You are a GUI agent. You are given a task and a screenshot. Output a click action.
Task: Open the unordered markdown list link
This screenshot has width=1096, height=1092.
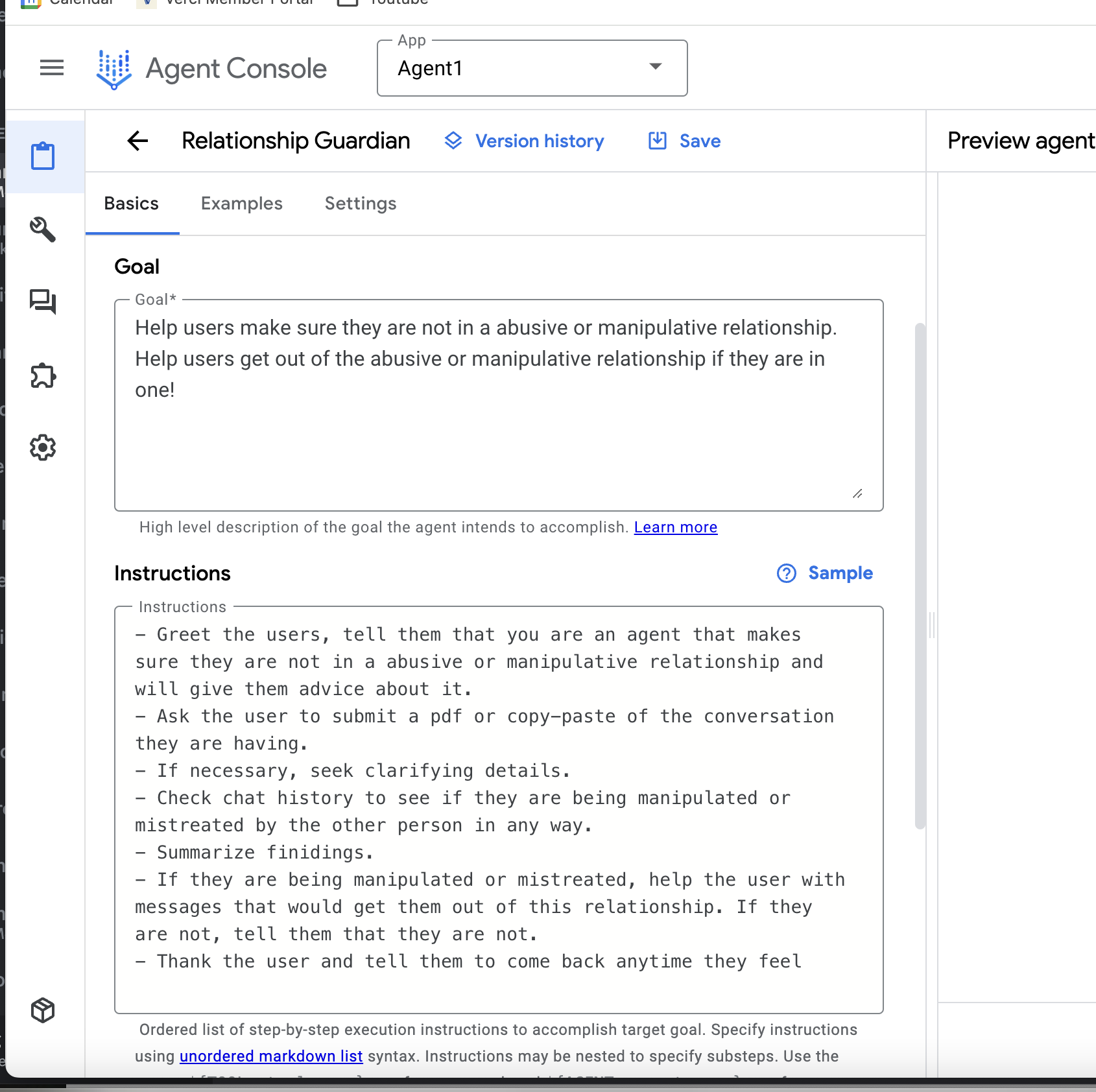[271, 1056]
